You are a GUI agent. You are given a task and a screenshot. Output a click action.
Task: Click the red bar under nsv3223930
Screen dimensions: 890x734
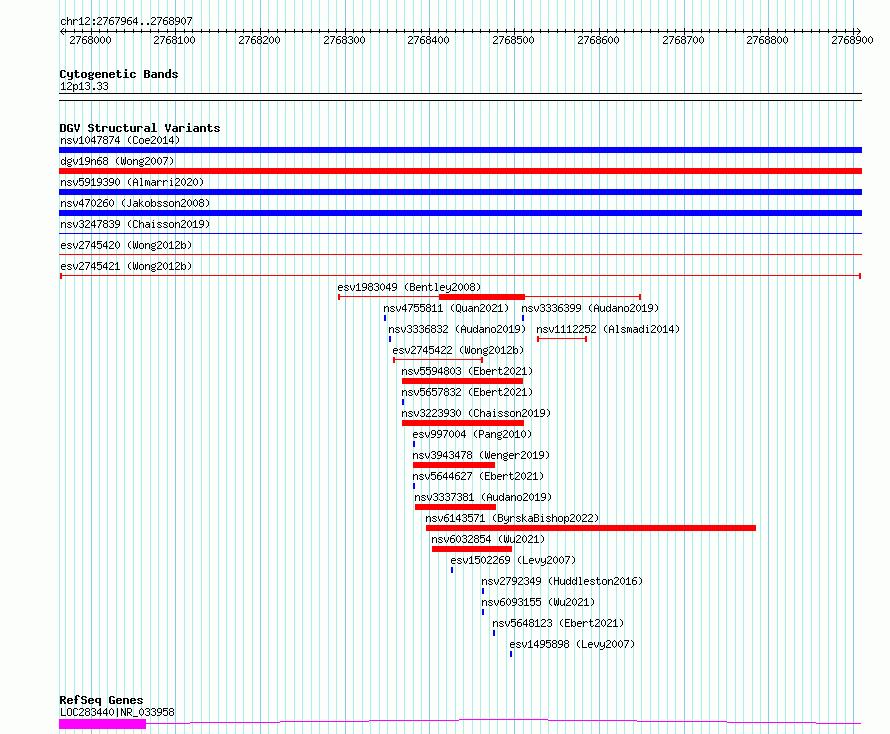click(463, 423)
